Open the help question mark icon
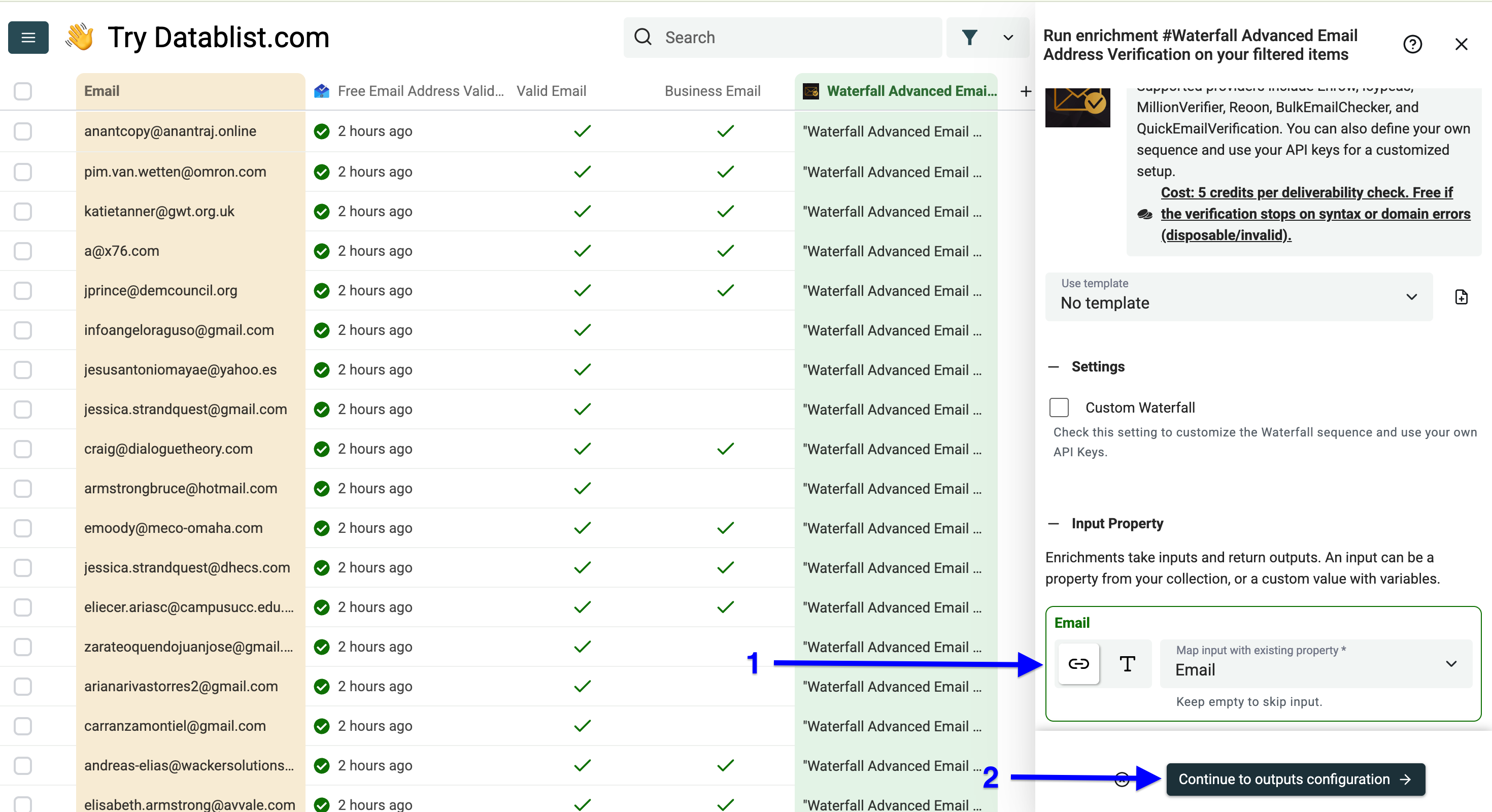The height and width of the screenshot is (812, 1492). 1412,44
